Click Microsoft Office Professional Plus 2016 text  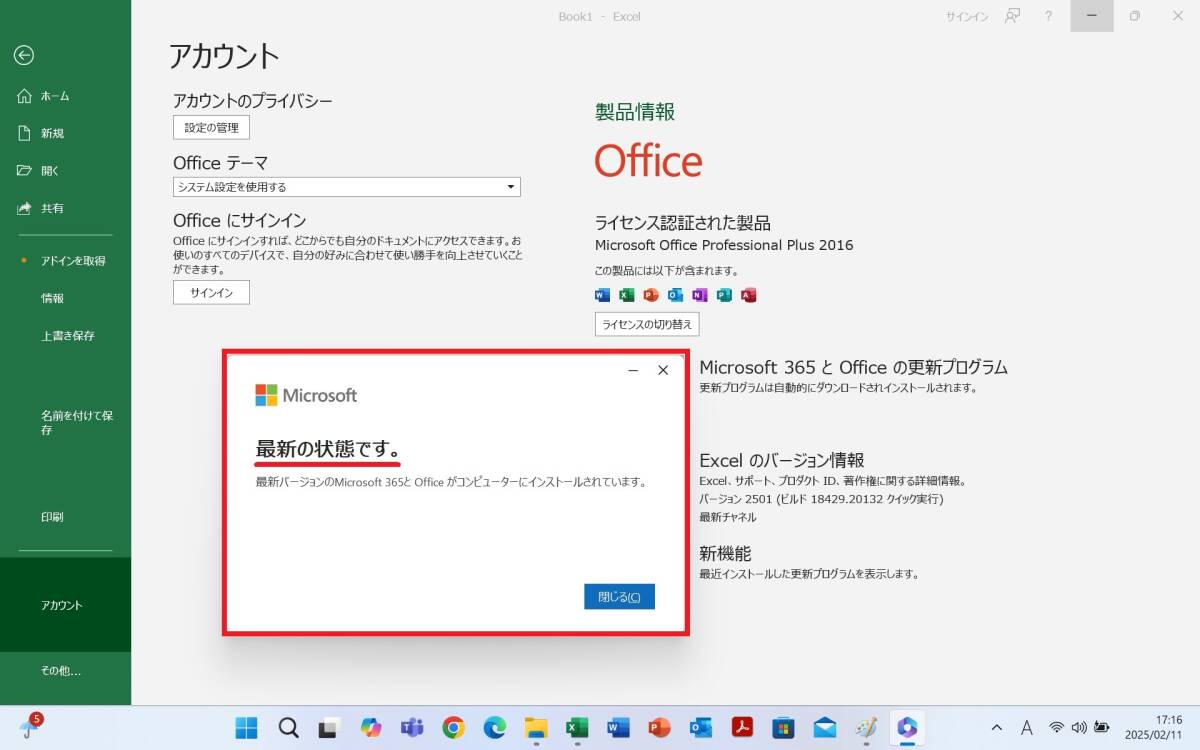[x=724, y=245]
